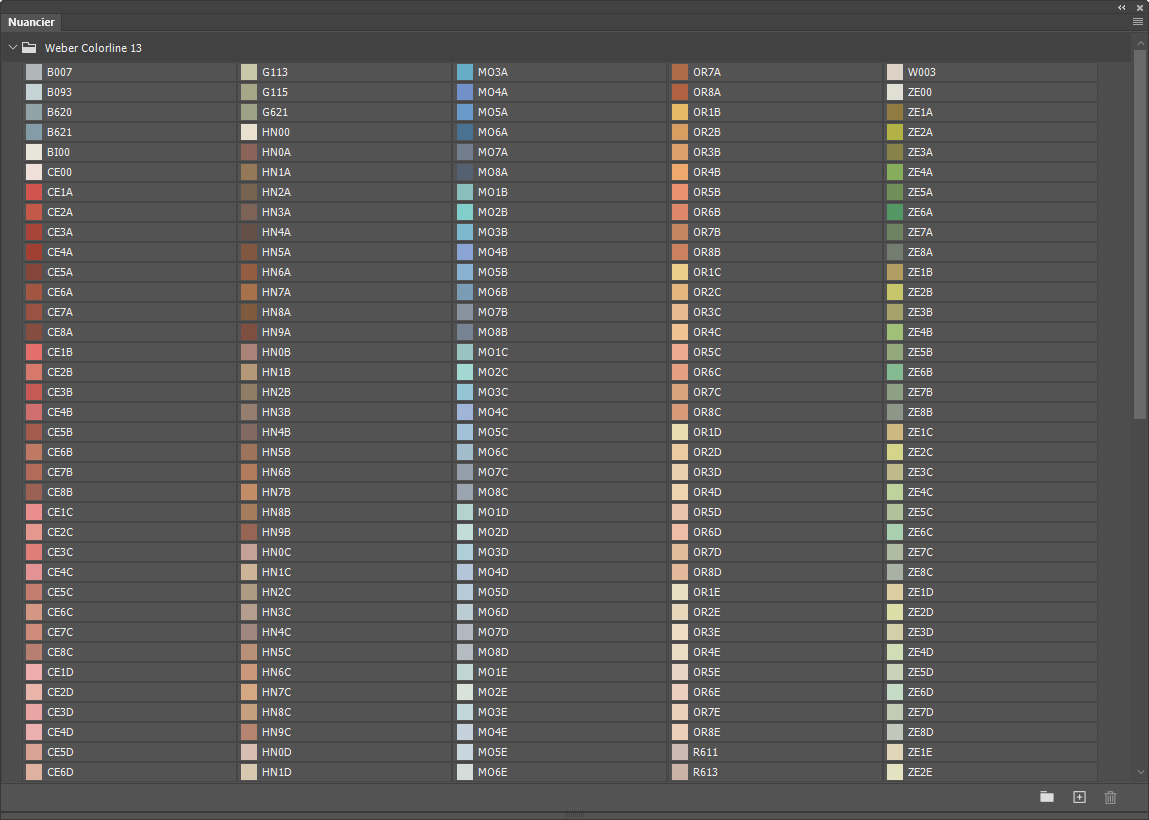Select the Nuancier tab
This screenshot has width=1149, height=820.
(31, 22)
